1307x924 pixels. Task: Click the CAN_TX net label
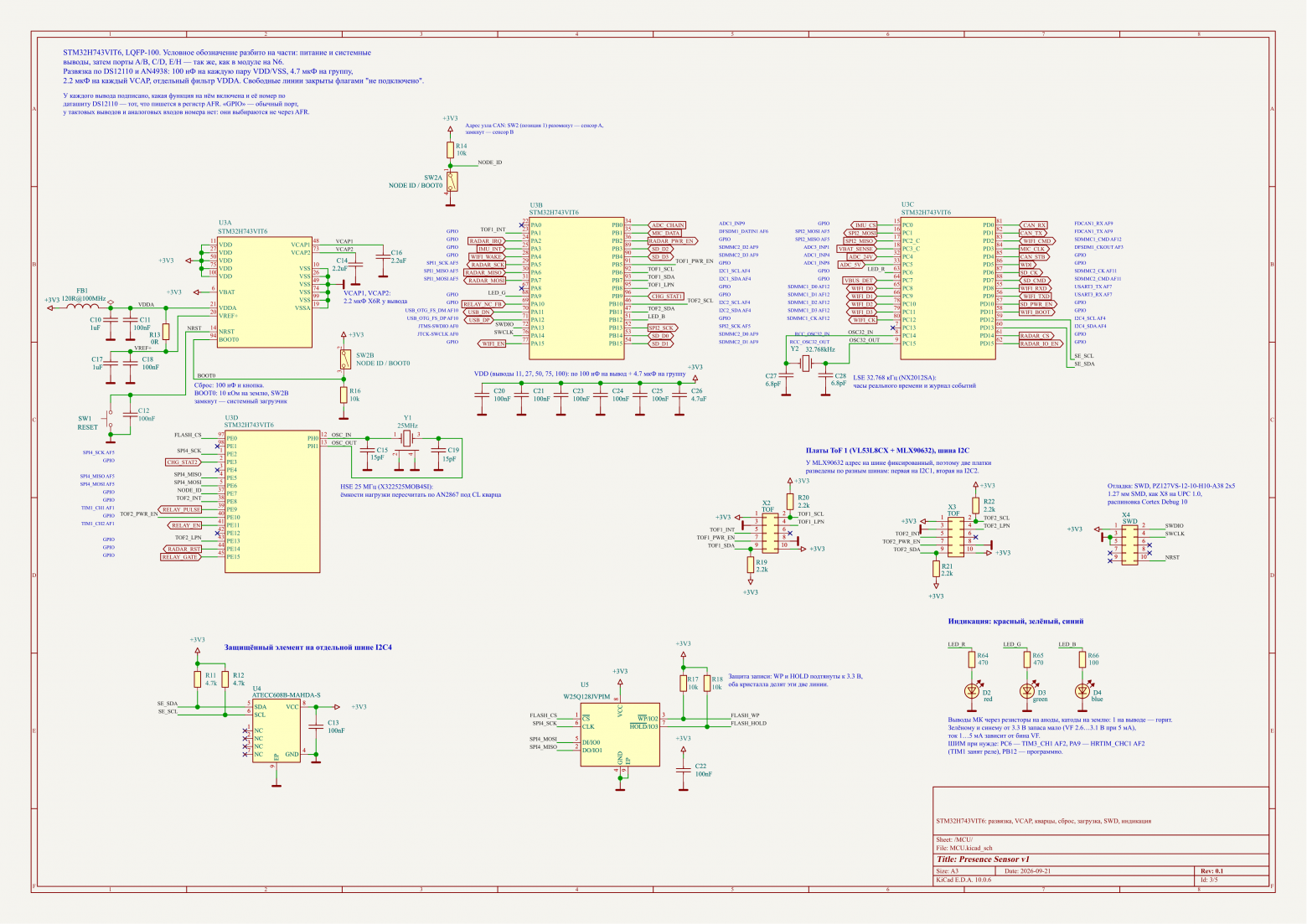tap(1033, 233)
